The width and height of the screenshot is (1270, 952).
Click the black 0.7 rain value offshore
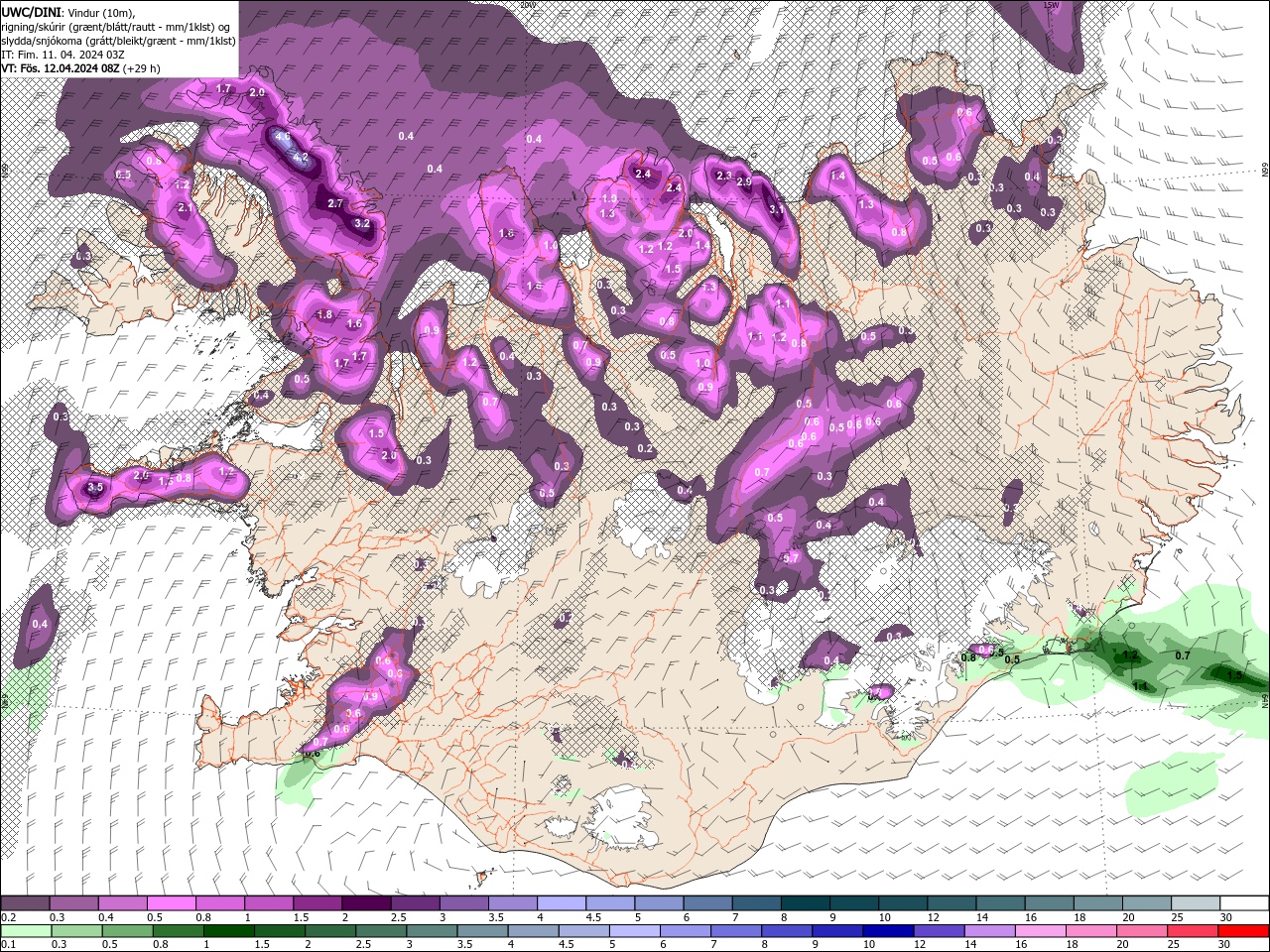[x=1183, y=655]
